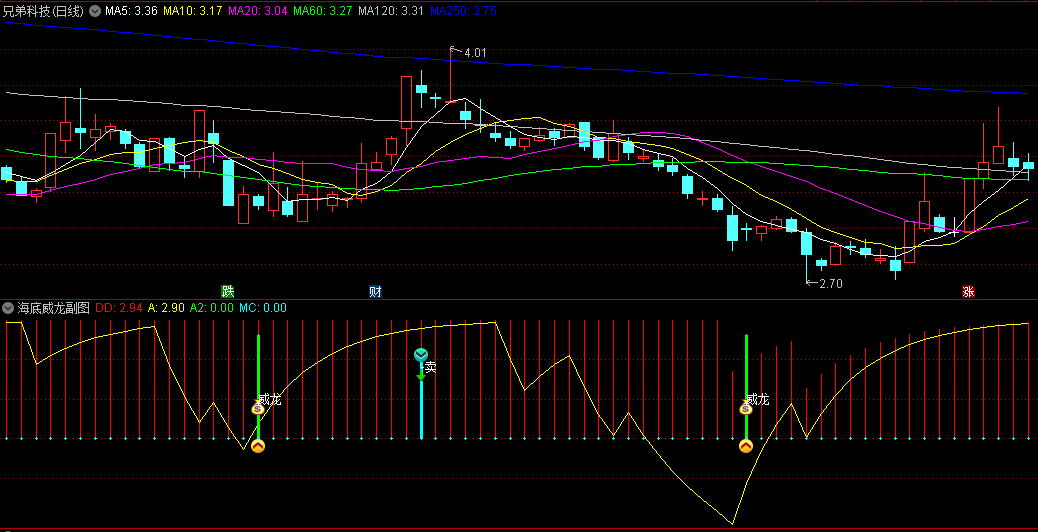Click the 卖 sell signal down arrow icon

click(x=421, y=355)
